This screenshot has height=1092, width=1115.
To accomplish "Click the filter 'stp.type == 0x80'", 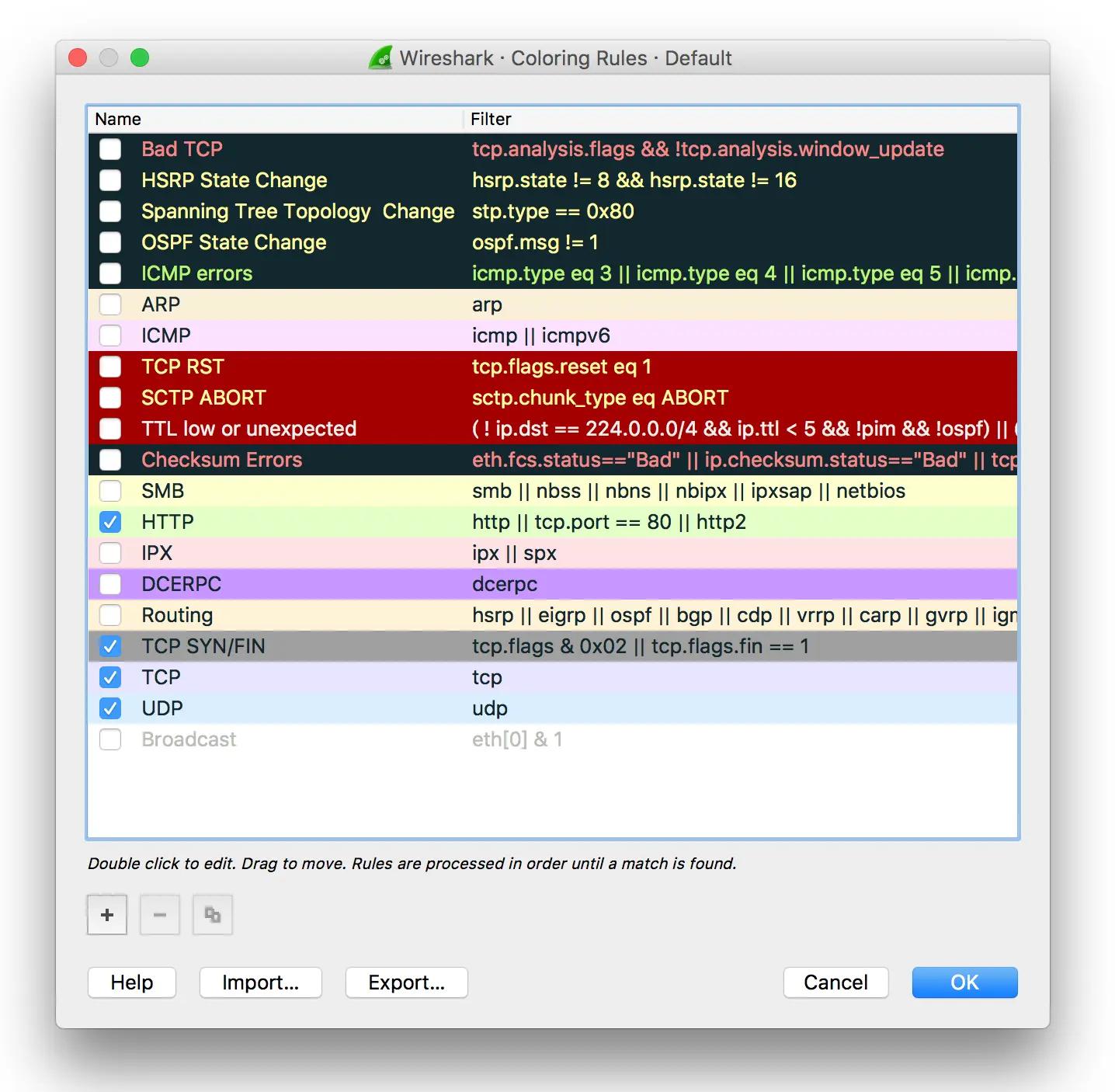I will 553,211.
